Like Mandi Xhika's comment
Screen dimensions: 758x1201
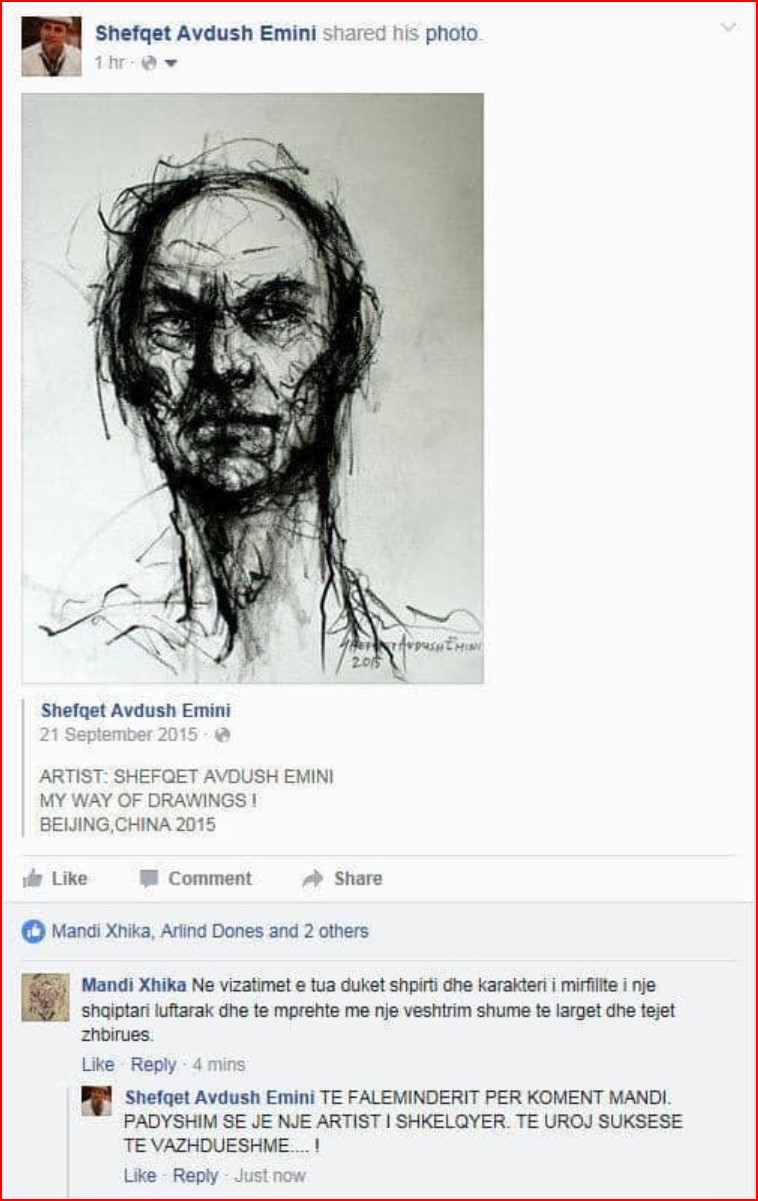[x=98, y=1064]
